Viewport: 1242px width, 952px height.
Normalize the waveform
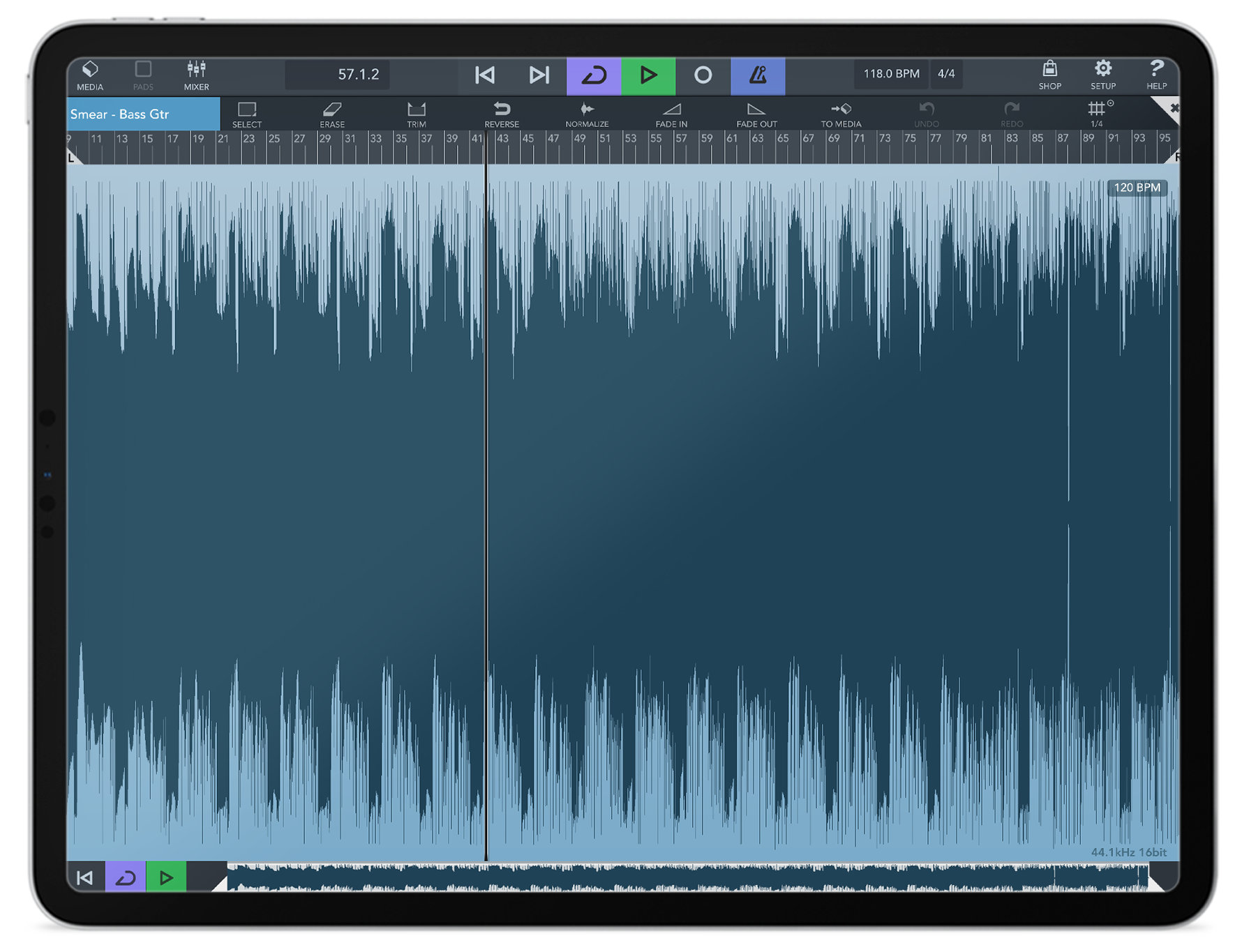tap(586, 114)
